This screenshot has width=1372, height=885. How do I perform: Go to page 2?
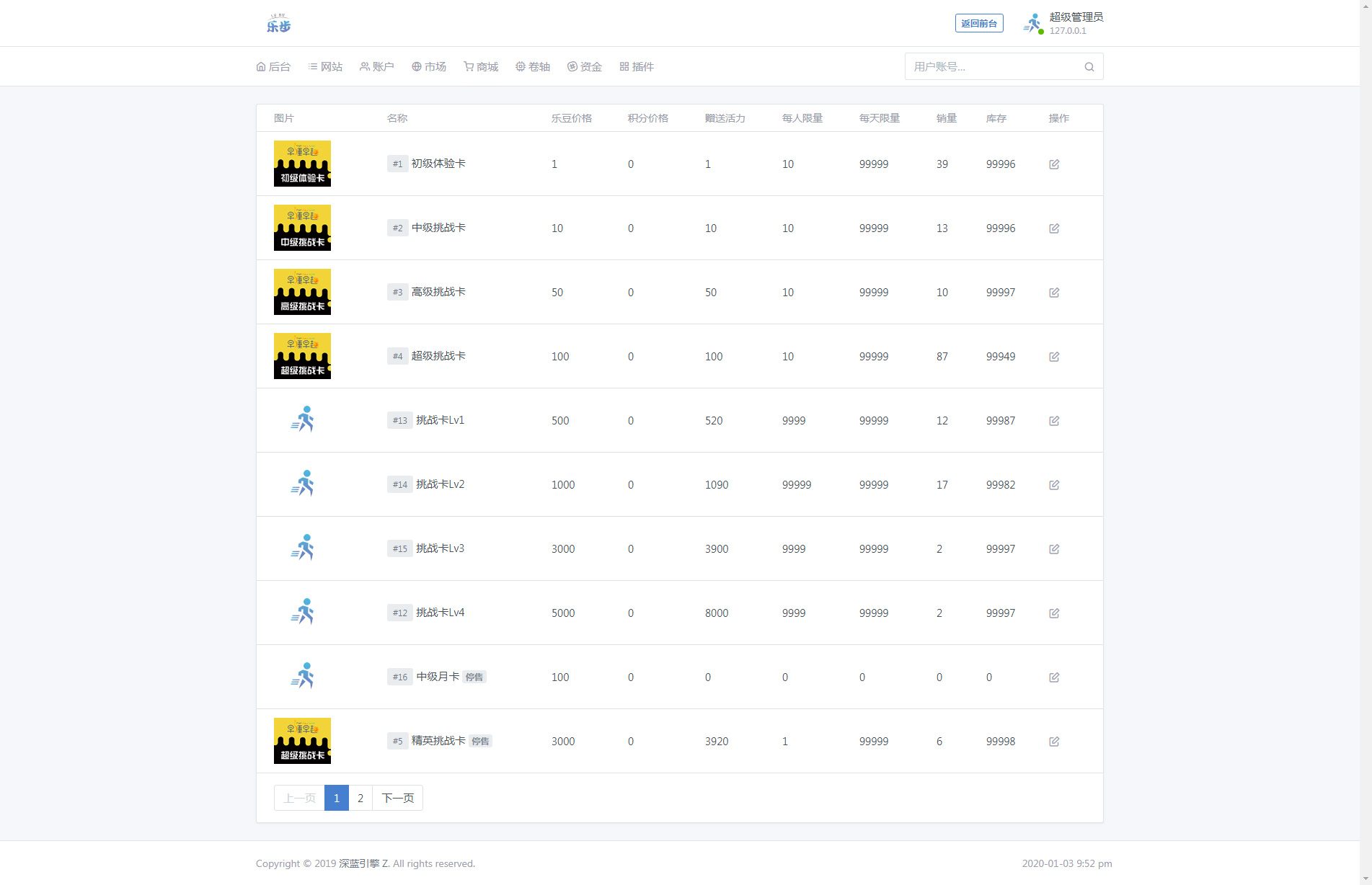[360, 798]
